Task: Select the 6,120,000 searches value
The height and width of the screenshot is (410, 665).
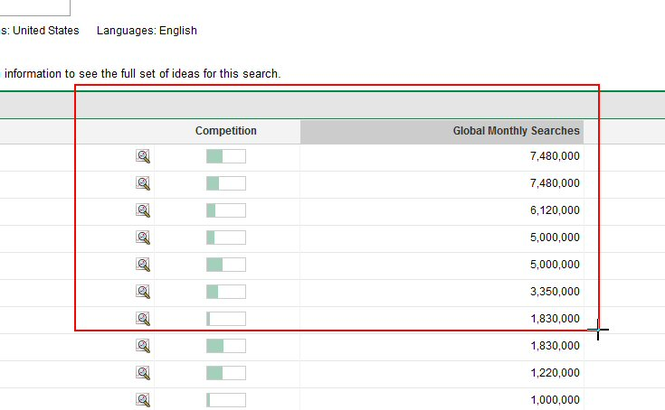Action: tap(555, 210)
